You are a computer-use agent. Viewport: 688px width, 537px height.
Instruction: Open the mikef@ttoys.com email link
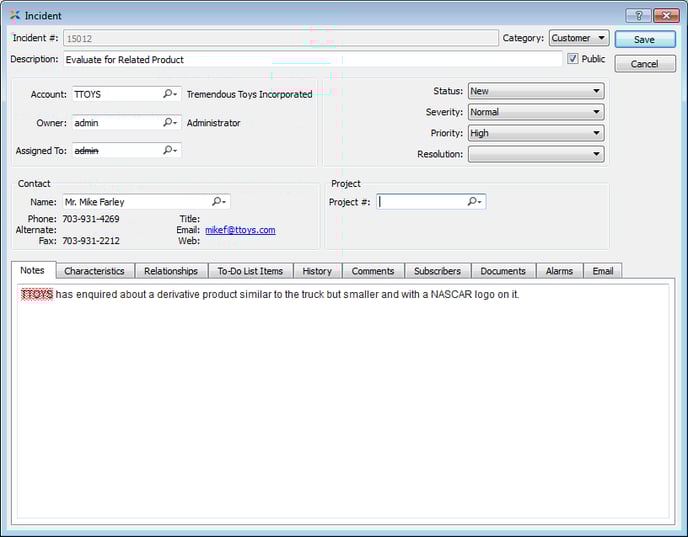point(240,230)
